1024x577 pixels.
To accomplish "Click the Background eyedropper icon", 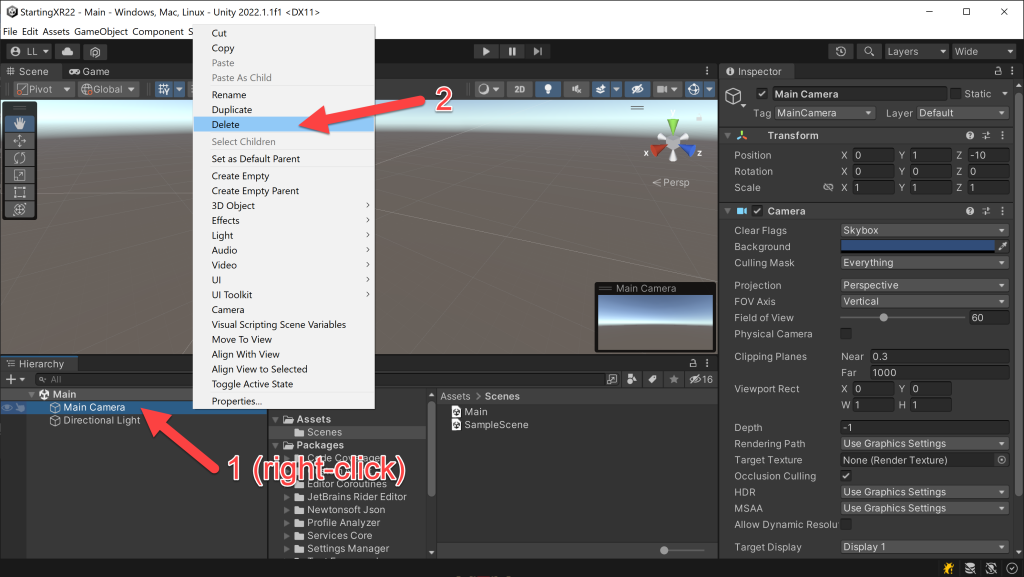I will (1002, 246).
